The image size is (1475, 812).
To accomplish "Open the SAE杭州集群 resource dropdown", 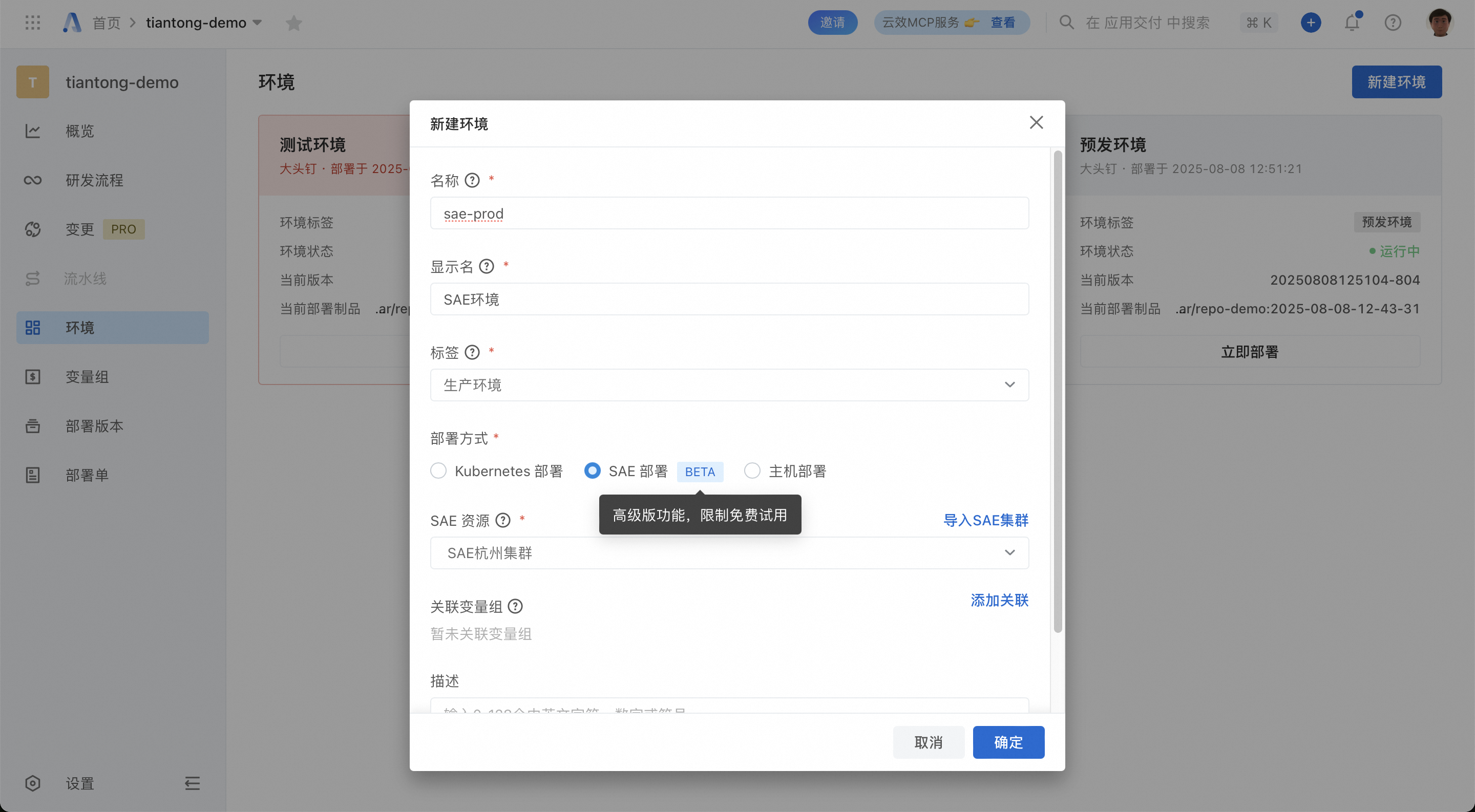I will [728, 553].
